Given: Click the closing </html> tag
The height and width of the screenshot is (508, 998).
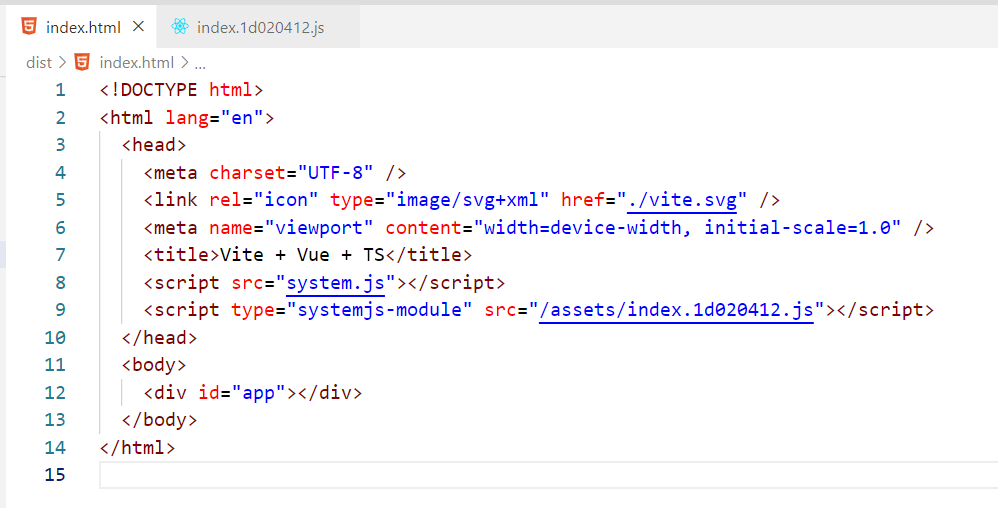Looking at the screenshot, I should (x=137, y=448).
